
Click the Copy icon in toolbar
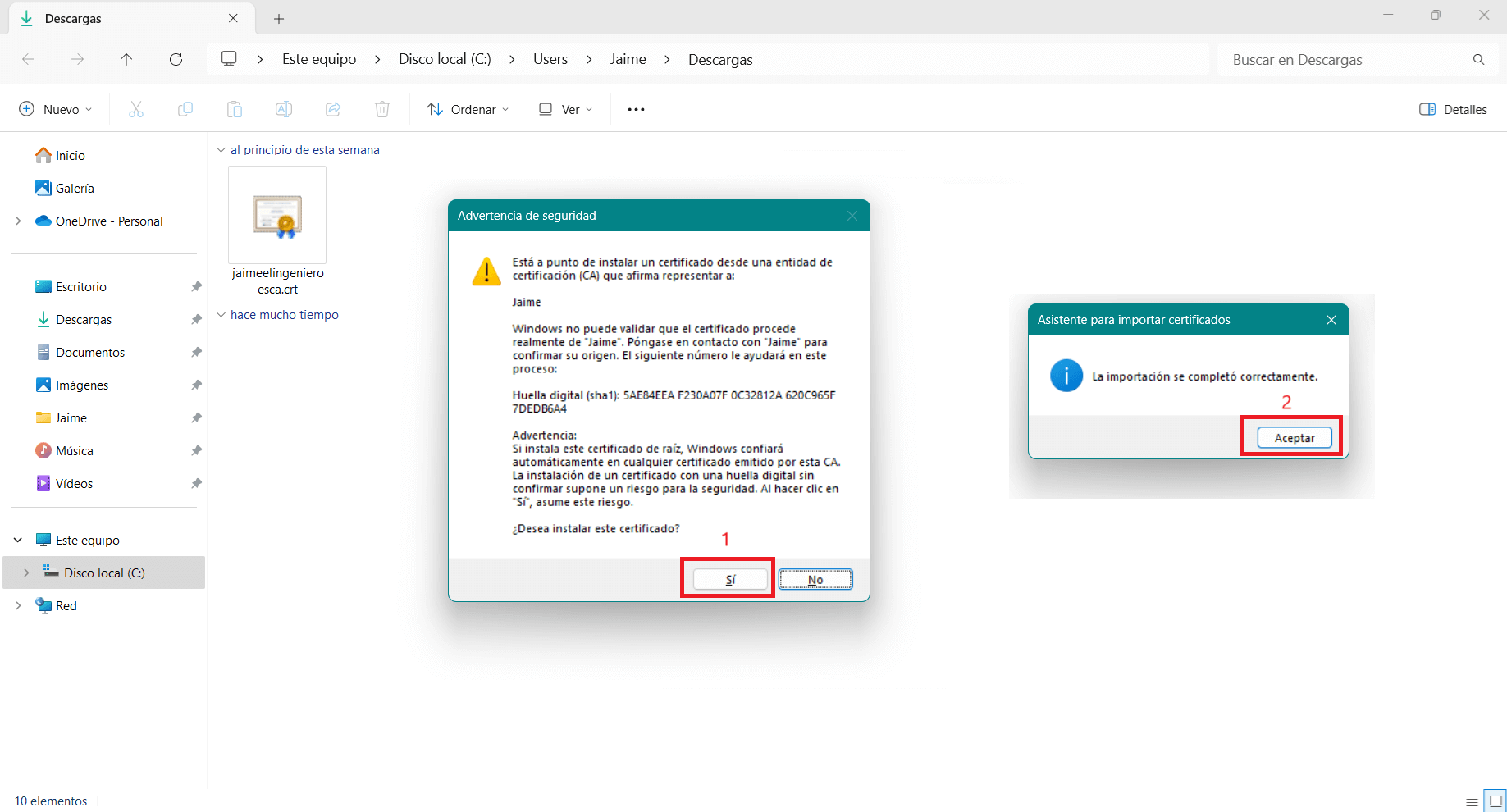pos(185,109)
